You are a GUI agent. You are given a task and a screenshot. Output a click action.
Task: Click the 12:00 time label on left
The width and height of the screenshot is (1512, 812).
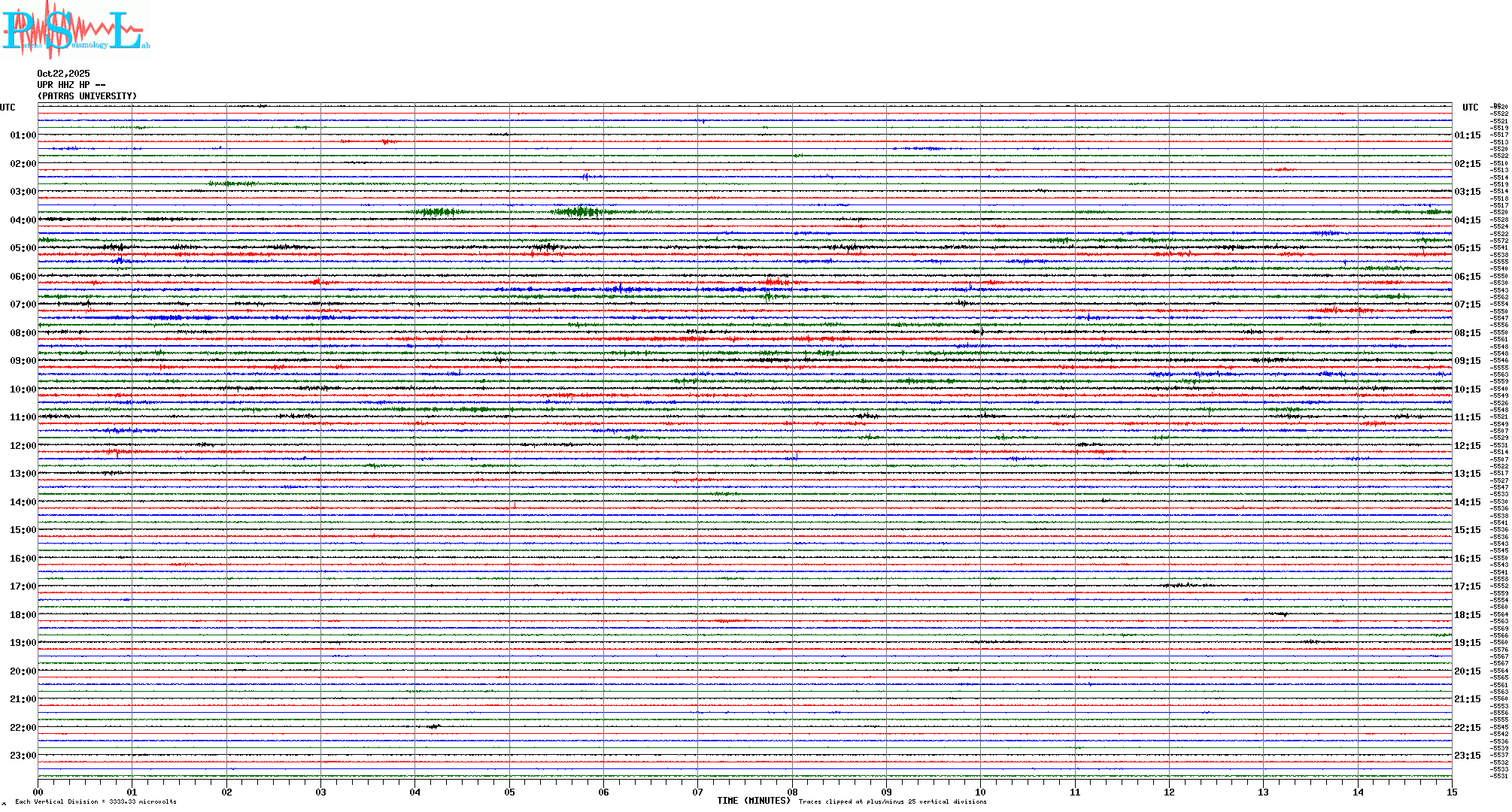[x=23, y=446]
